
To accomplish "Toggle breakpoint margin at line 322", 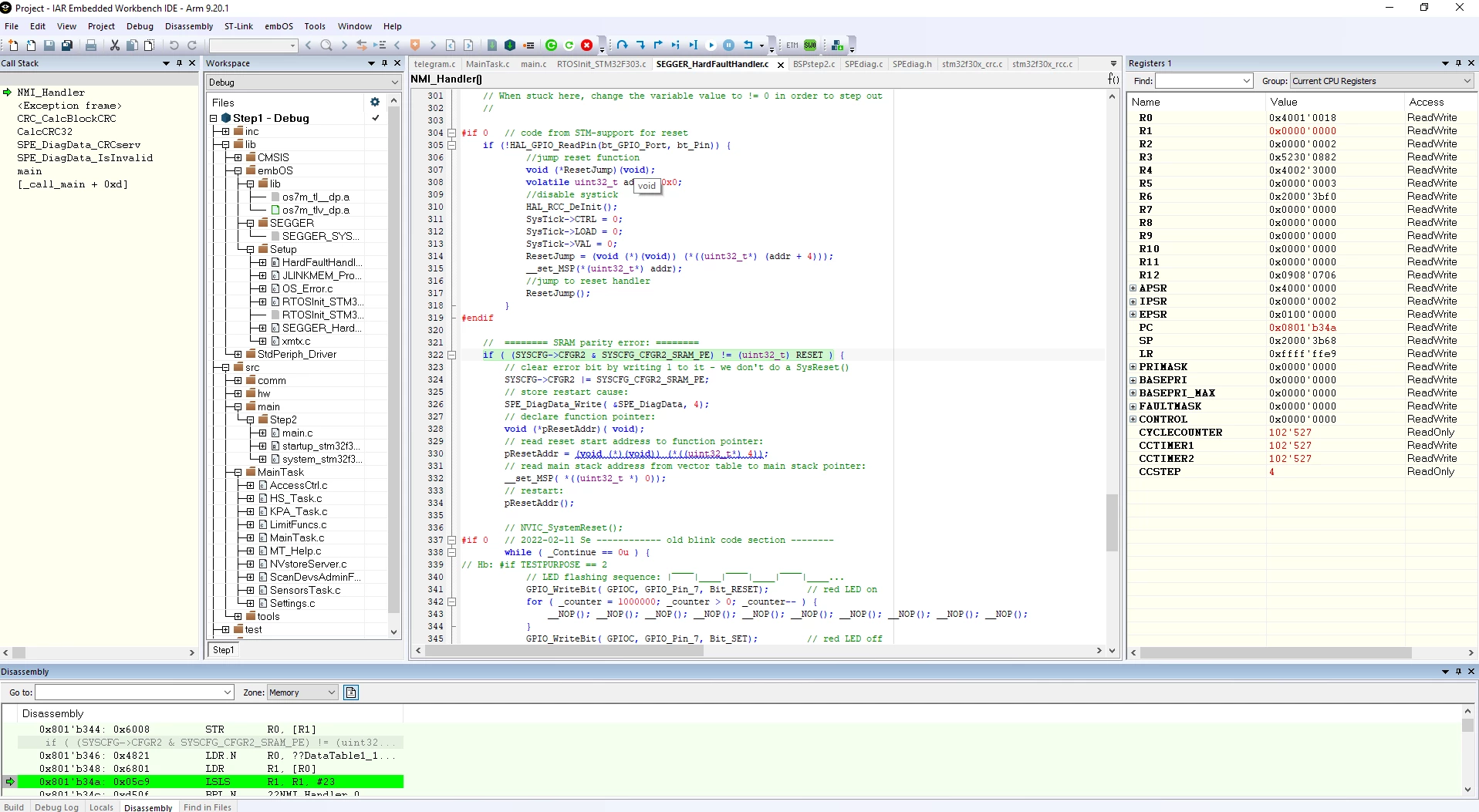I will pos(419,355).
